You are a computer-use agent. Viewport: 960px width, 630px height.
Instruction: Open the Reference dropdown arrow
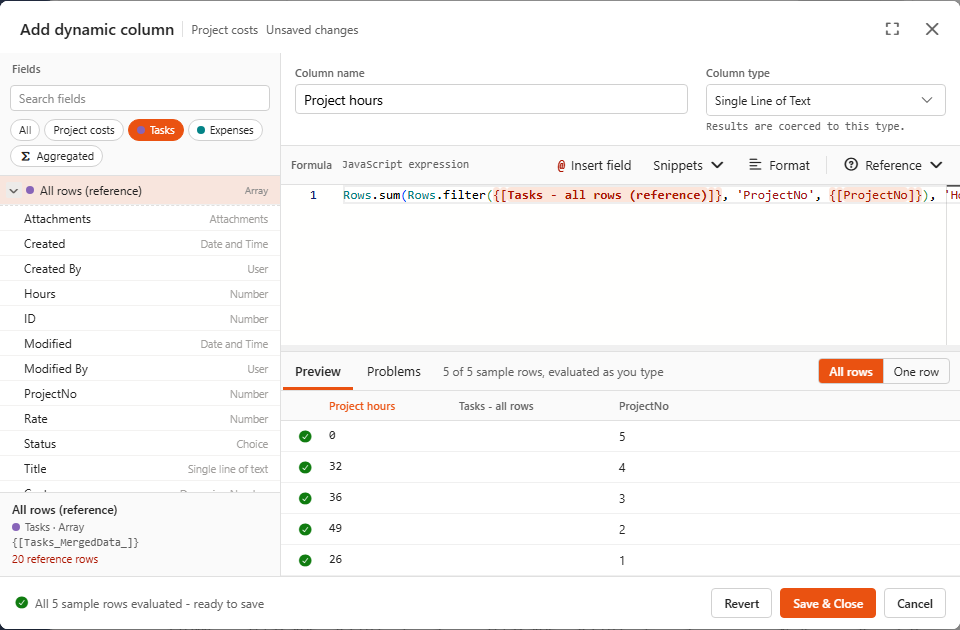(936, 165)
